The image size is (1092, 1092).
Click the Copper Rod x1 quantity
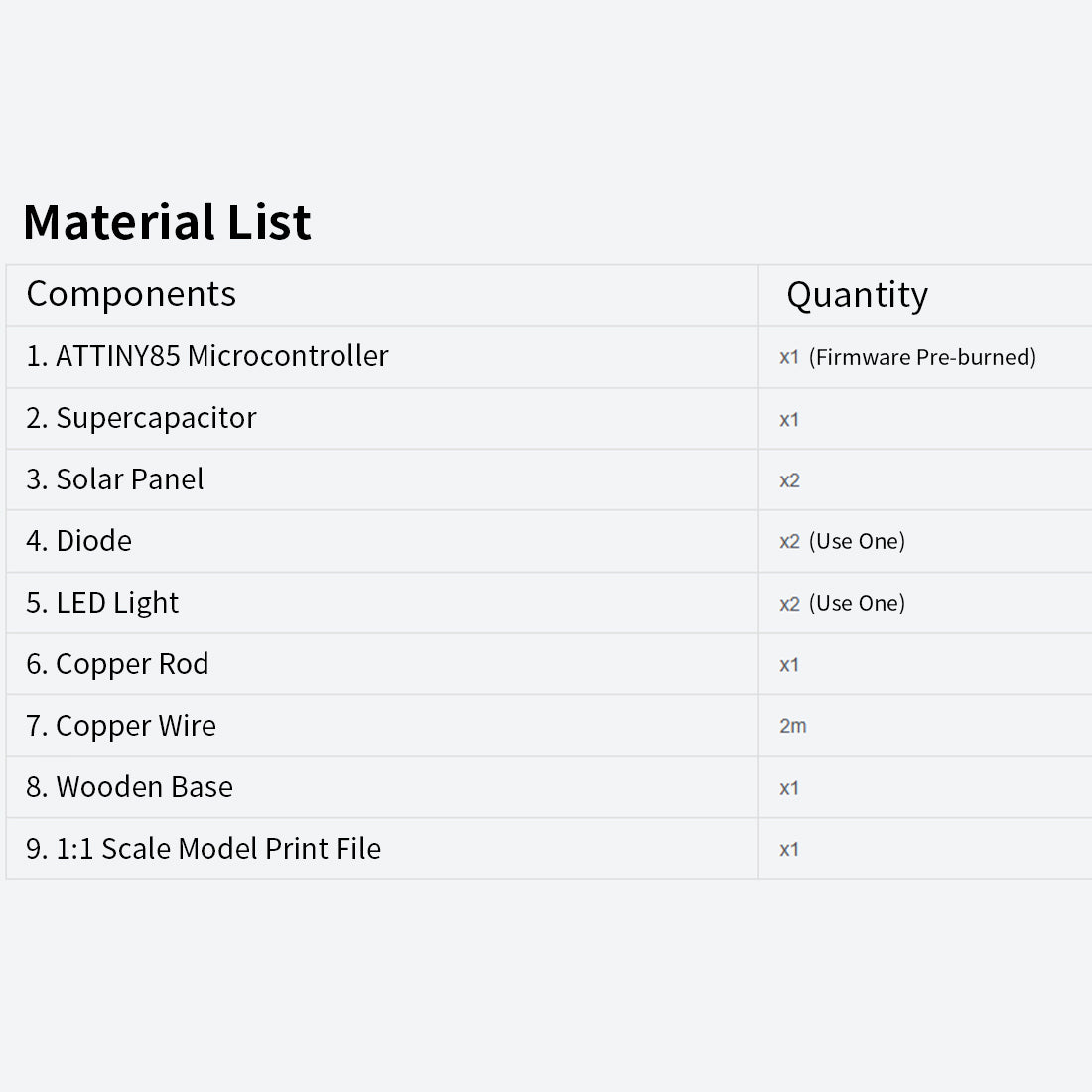[789, 665]
